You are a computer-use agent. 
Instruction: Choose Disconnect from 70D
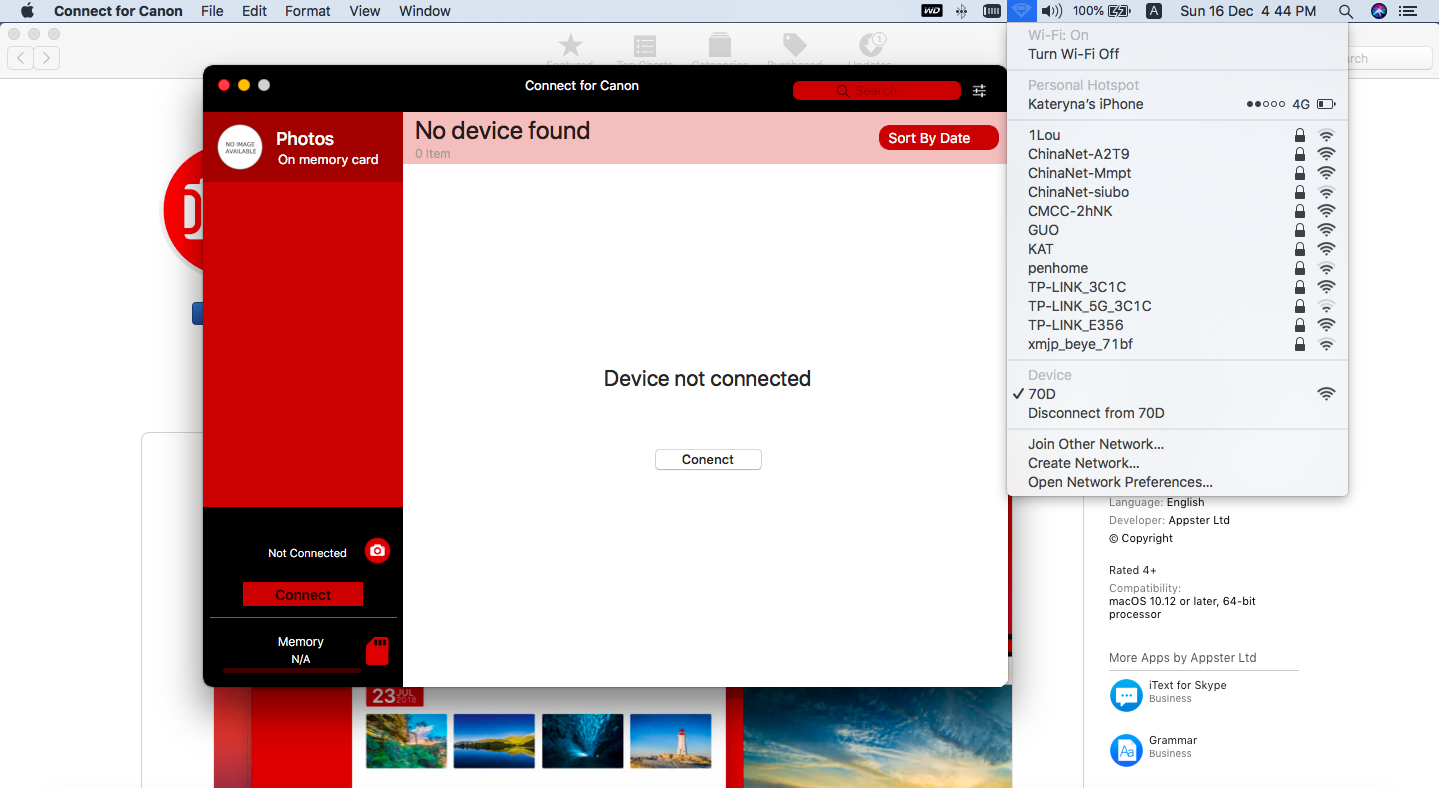point(1177,413)
